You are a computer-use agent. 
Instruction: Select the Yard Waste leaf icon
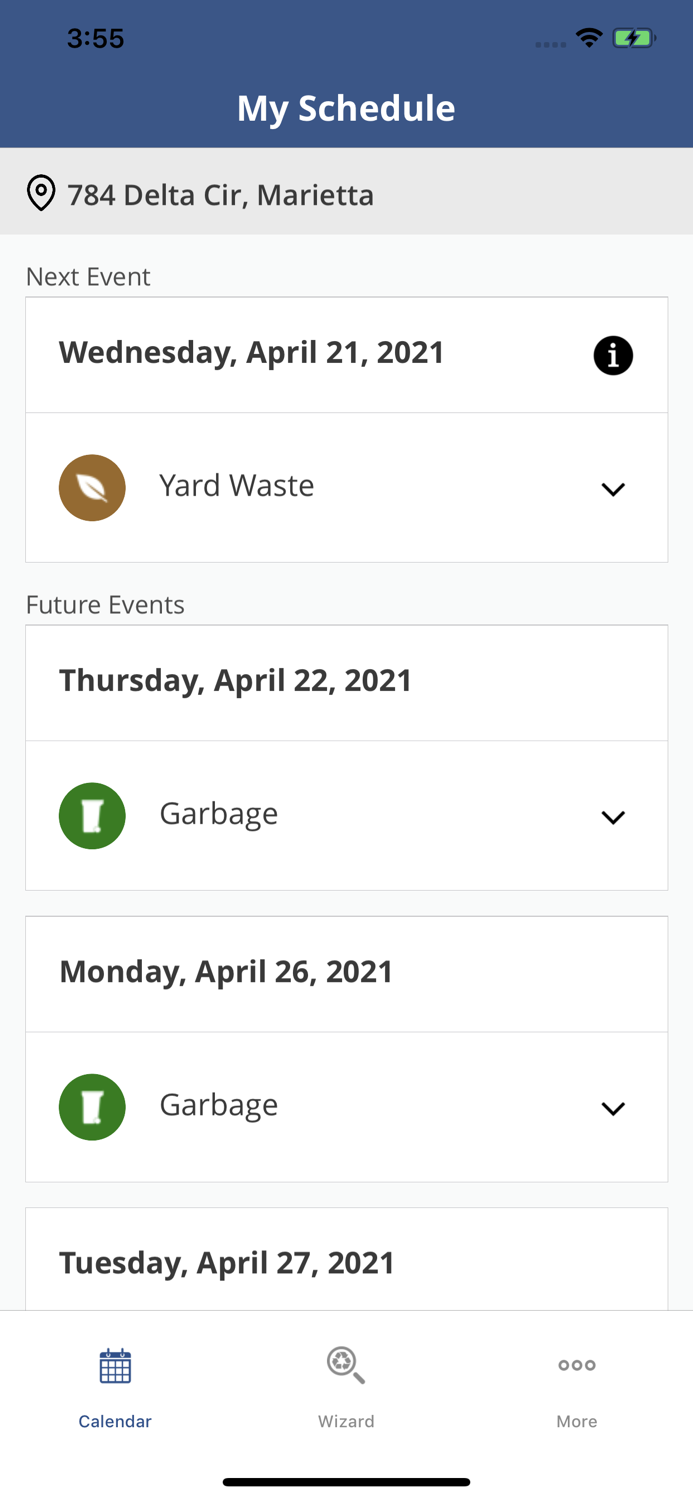92,487
